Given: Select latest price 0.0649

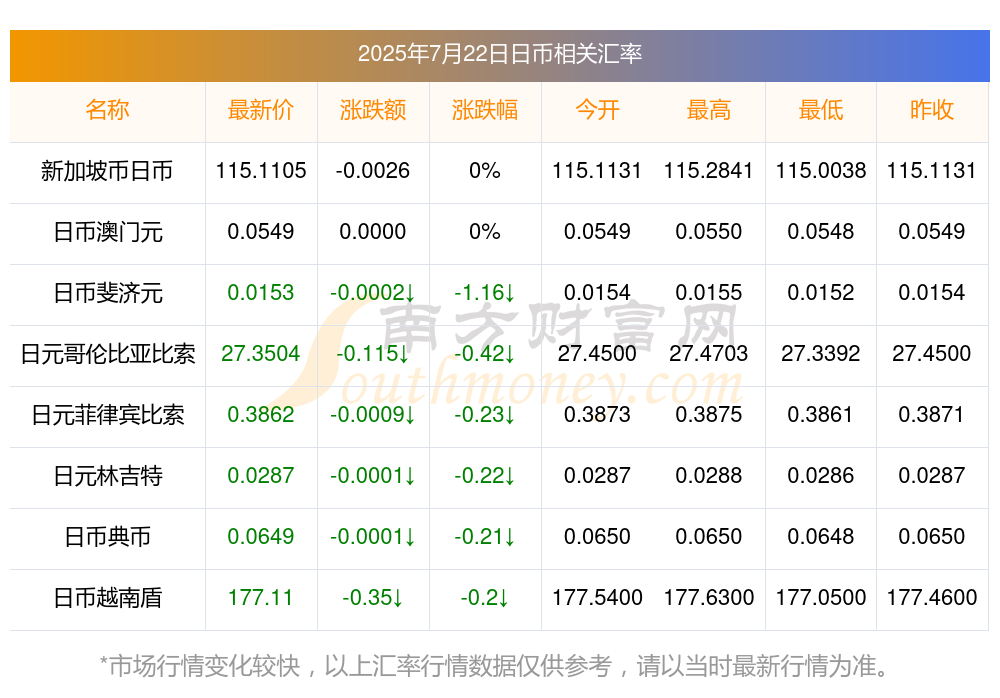Looking at the screenshot, I should (261, 536).
